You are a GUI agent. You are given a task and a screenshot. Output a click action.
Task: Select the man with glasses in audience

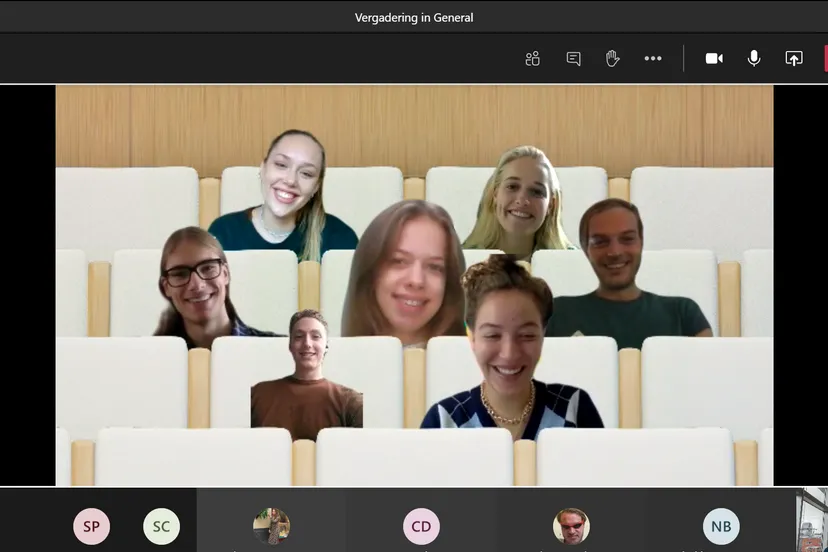point(197,285)
